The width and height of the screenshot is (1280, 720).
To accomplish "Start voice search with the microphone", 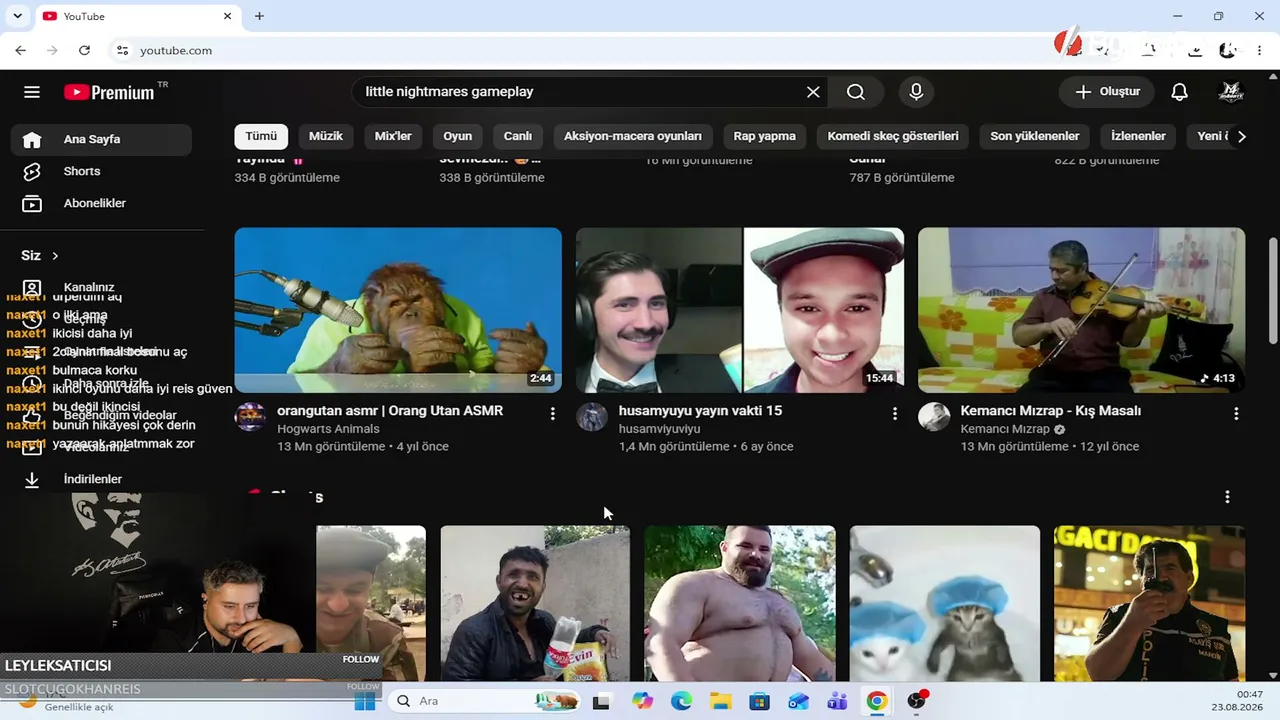I will 916,92.
